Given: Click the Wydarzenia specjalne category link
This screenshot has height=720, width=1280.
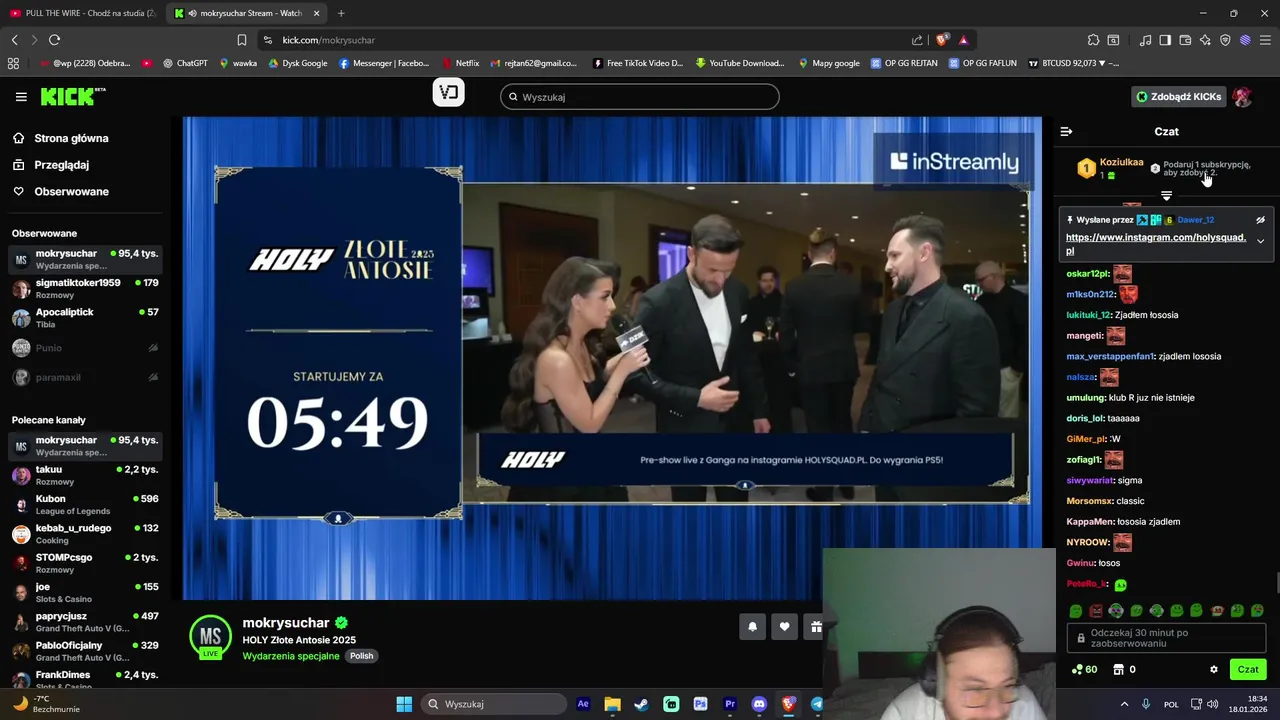Looking at the screenshot, I should pyautogui.click(x=291, y=656).
